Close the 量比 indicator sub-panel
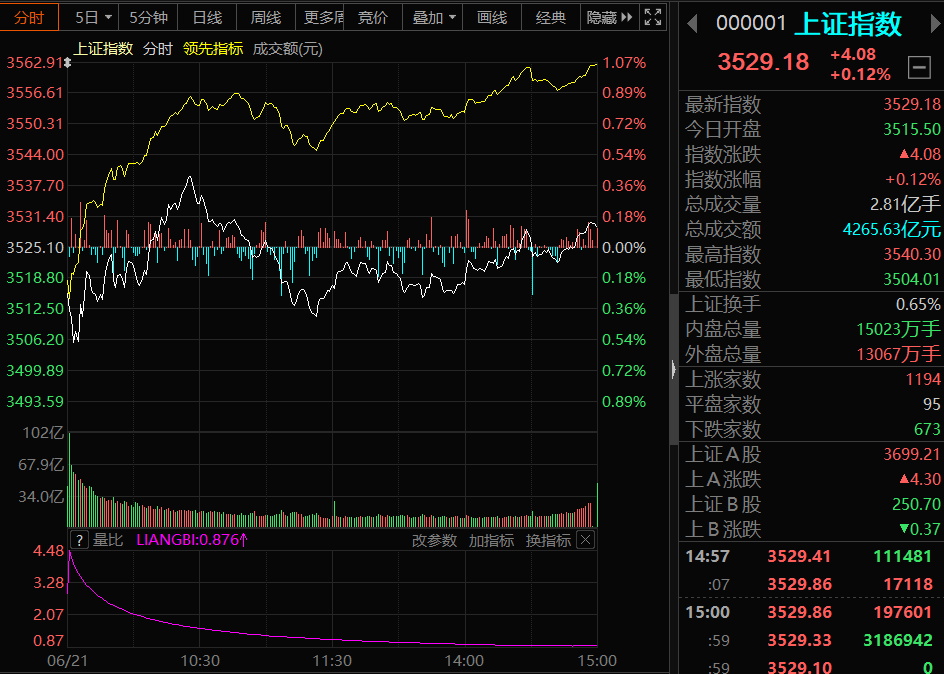The width and height of the screenshot is (944, 674). point(586,539)
